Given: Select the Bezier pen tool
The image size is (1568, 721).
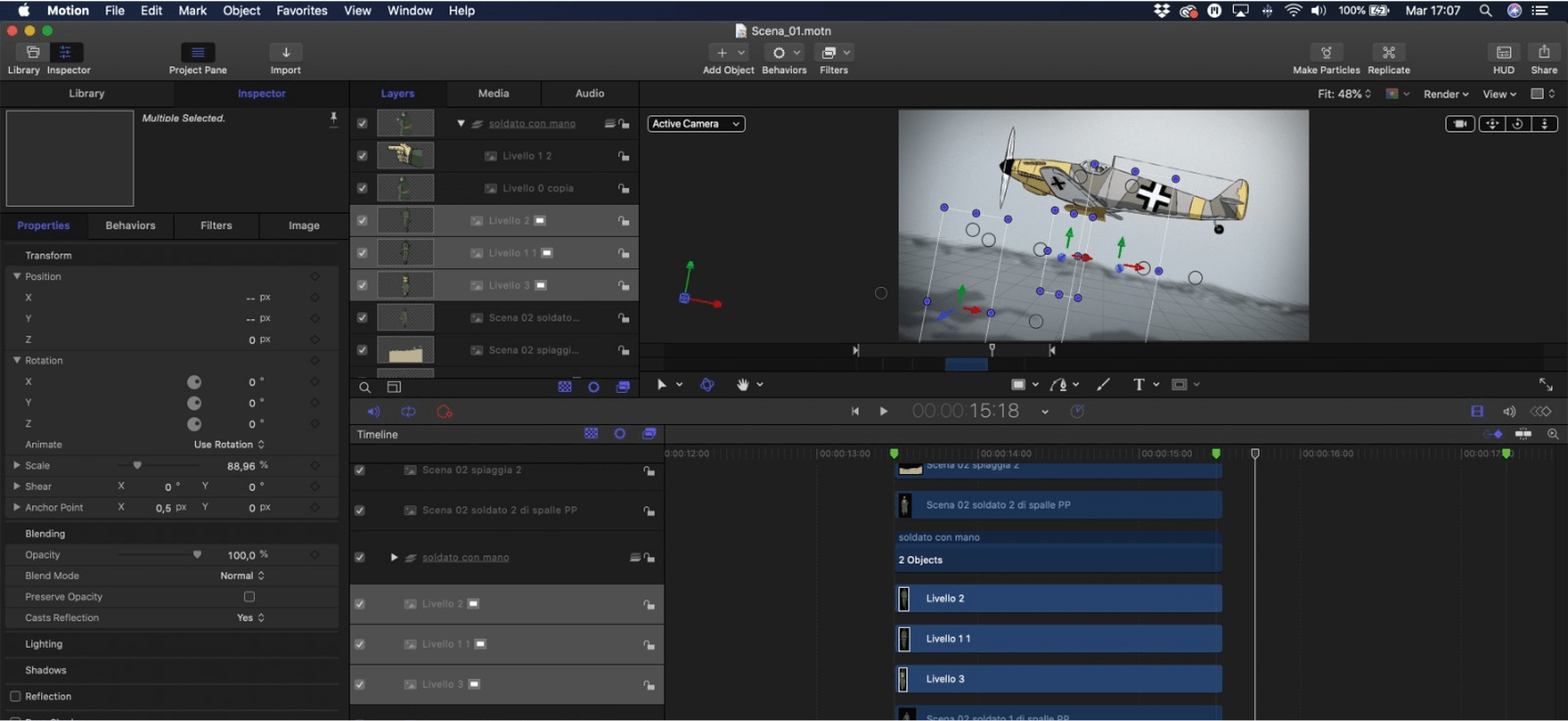Looking at the screenshot, I should coord(1058,385).
